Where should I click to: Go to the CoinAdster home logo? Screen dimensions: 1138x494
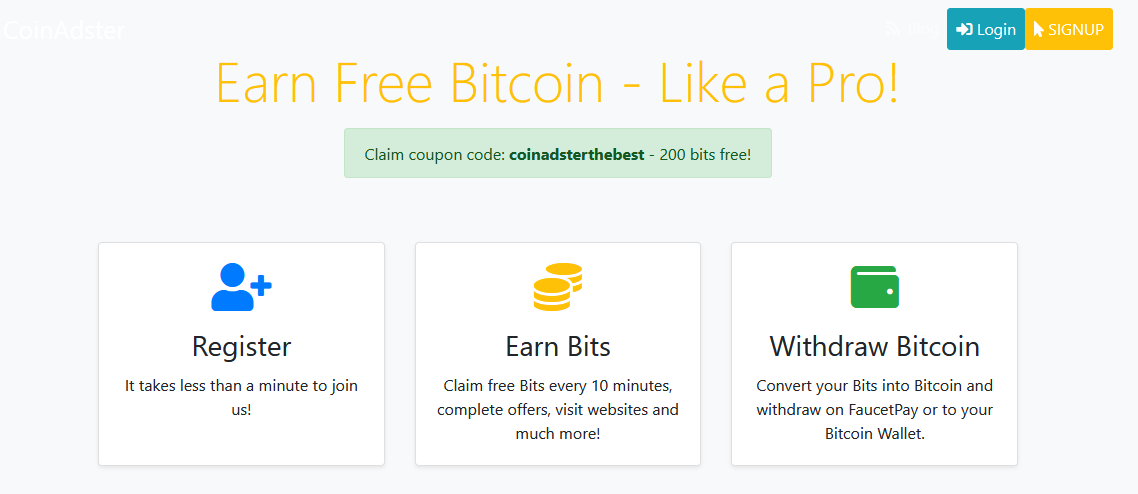pyautogui.click(x=62, y=30)
